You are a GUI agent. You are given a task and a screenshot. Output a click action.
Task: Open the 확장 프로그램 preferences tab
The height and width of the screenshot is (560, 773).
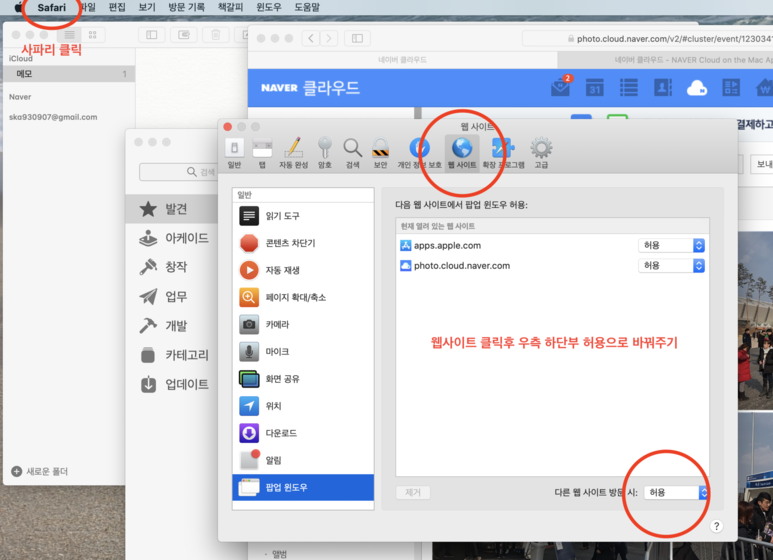pos(503,154)
